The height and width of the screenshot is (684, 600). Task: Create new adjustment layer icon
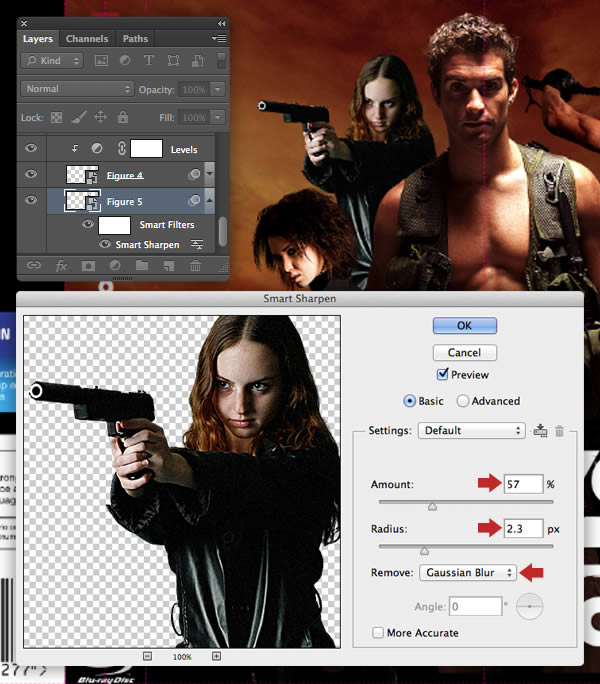pos(115,265)
